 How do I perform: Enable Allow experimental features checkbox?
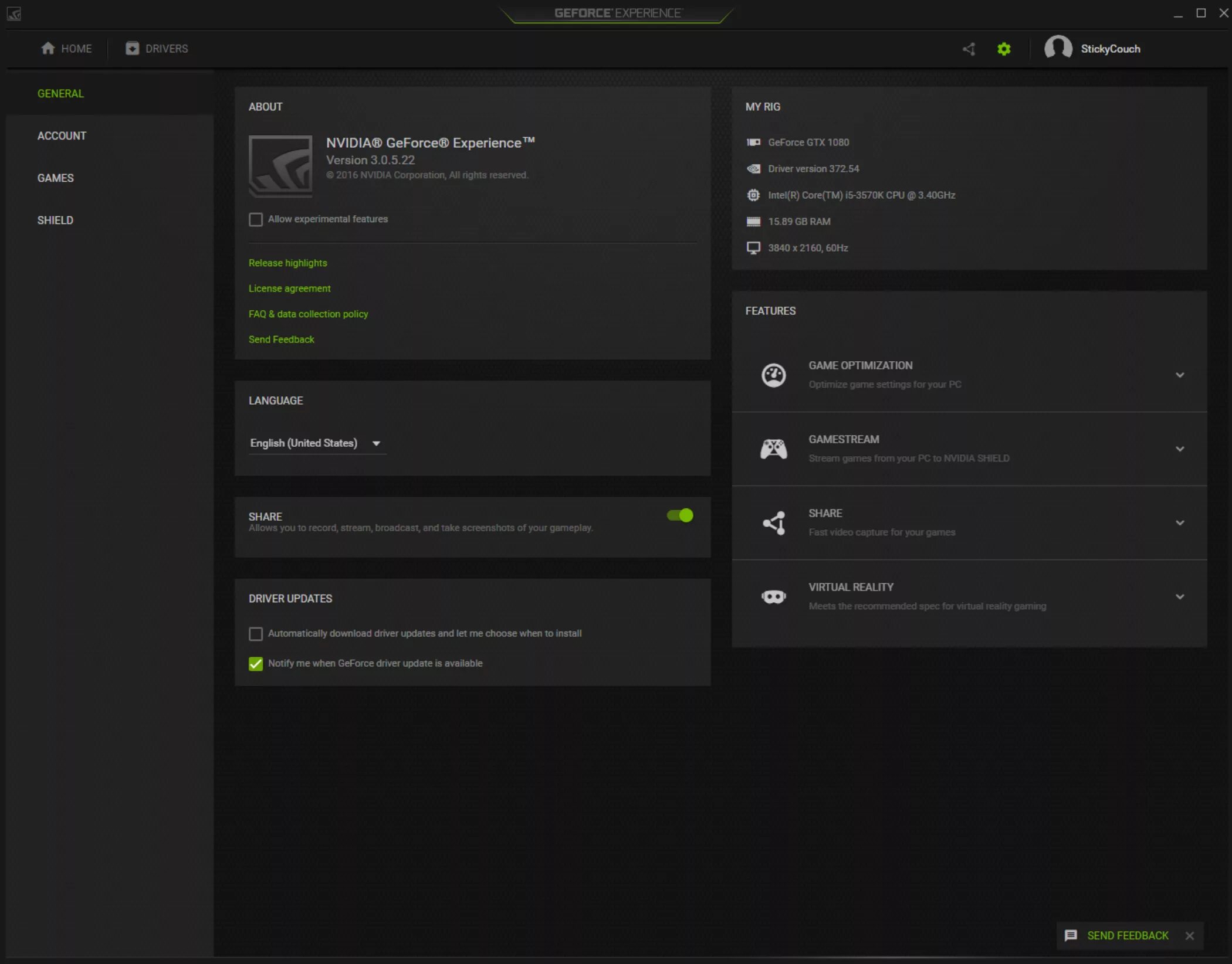[256, 219]
